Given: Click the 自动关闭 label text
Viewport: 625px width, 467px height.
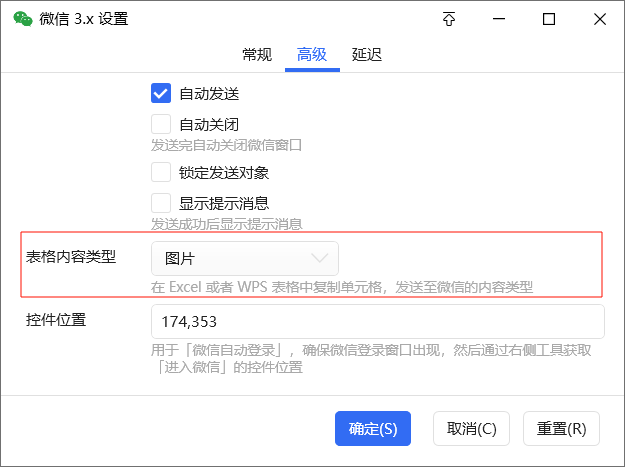Looking at the screenshot, I should point(209,125).
